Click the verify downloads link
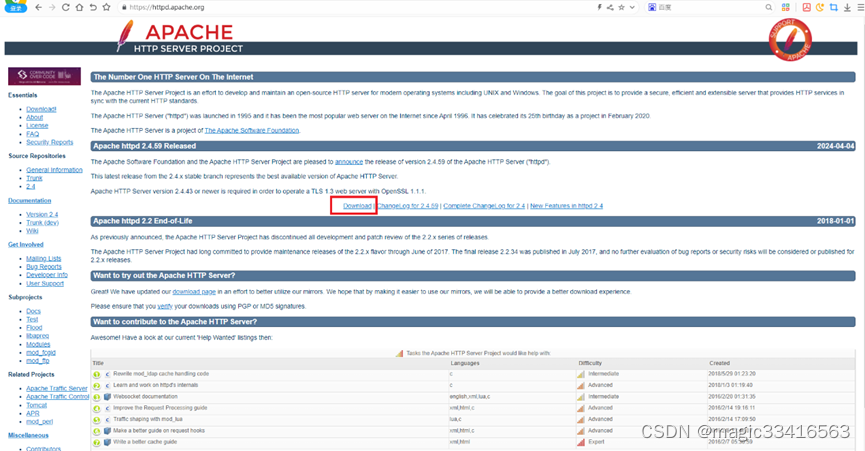Screen dimensions: 865x451 pos(165,307)
